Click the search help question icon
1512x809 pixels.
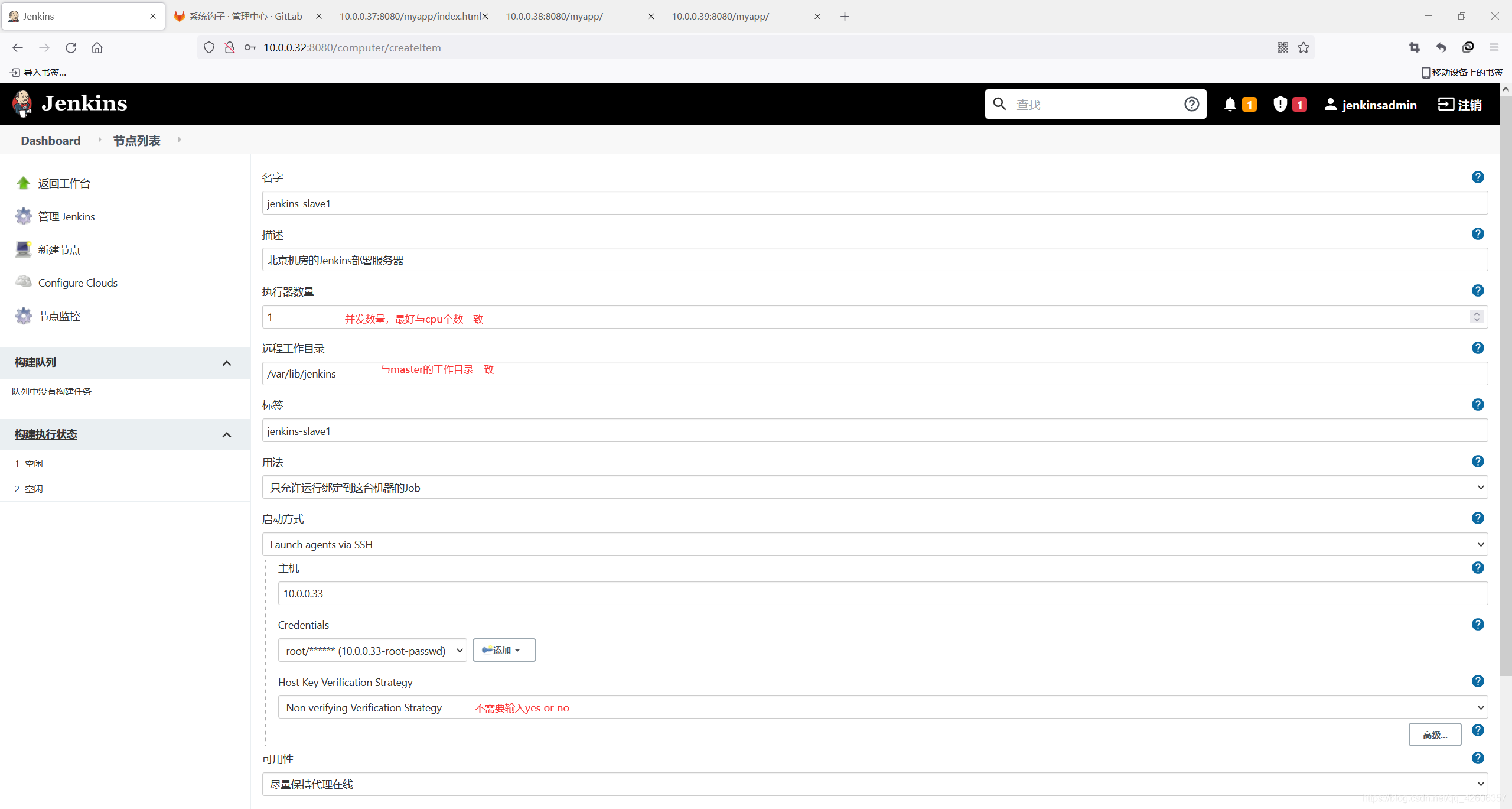point(1191,105)
